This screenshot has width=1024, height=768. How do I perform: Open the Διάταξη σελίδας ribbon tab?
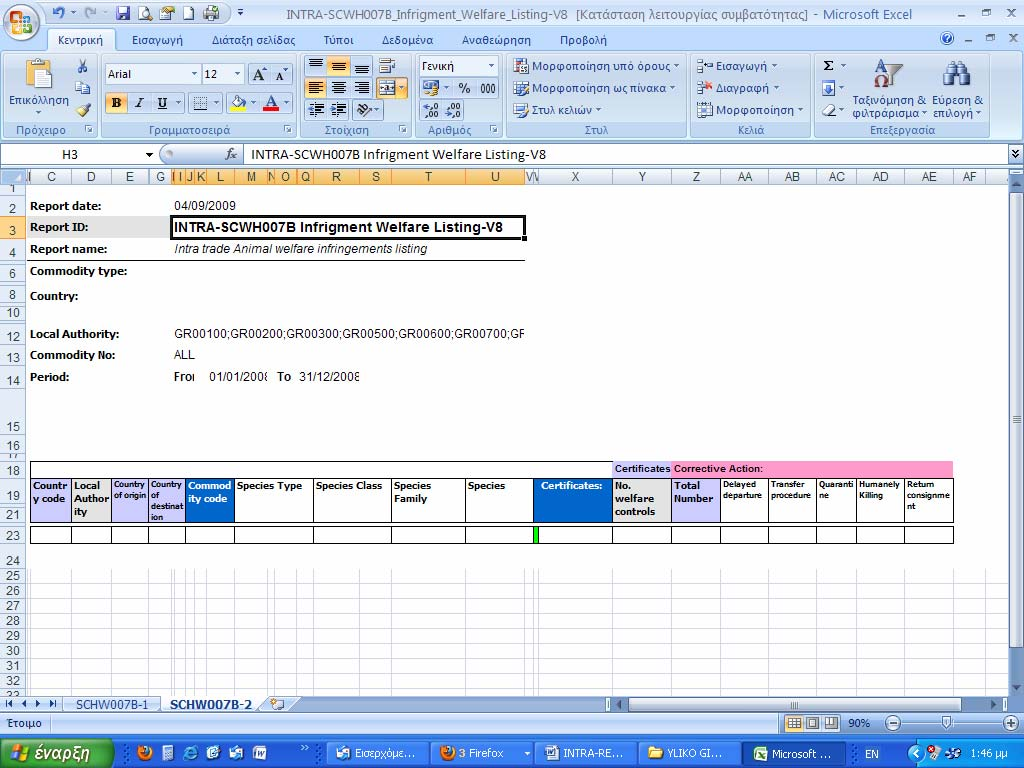[x=253, y=40]
